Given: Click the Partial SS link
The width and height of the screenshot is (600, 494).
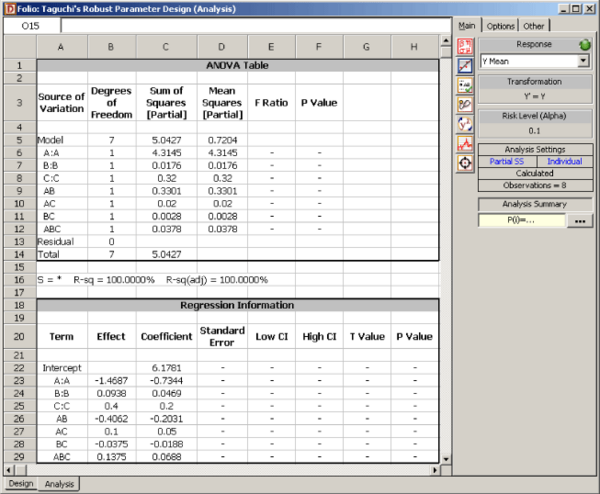Looking at the screenshot, I should coord(507,161).
